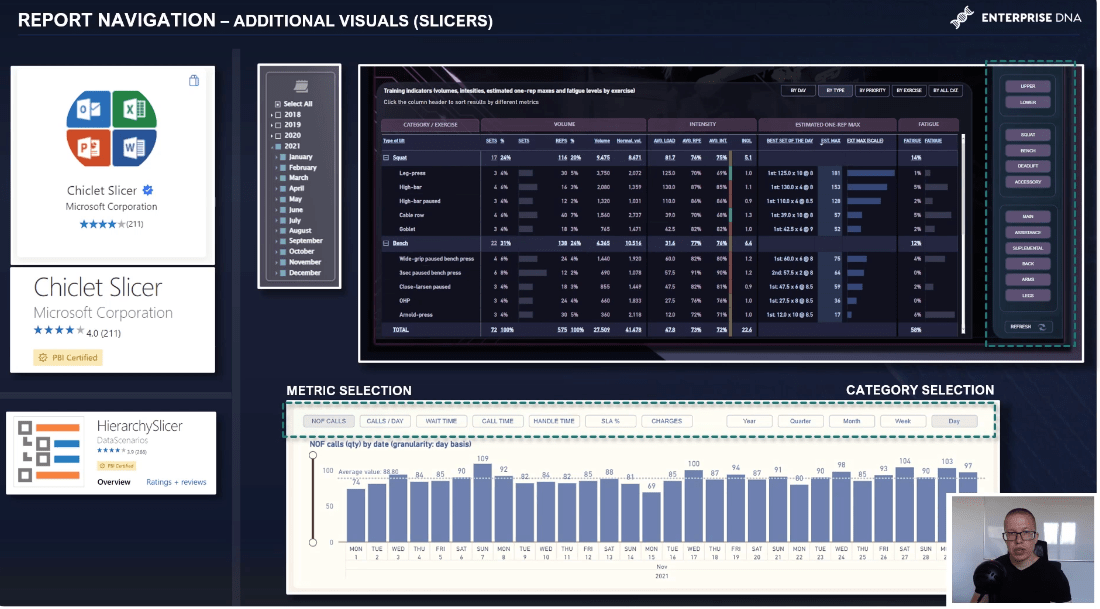Click the shopping bag icon on Chiclet card
Image resolution: width=1100 pixels, height=609 pixels.
[x=194, y=82]
